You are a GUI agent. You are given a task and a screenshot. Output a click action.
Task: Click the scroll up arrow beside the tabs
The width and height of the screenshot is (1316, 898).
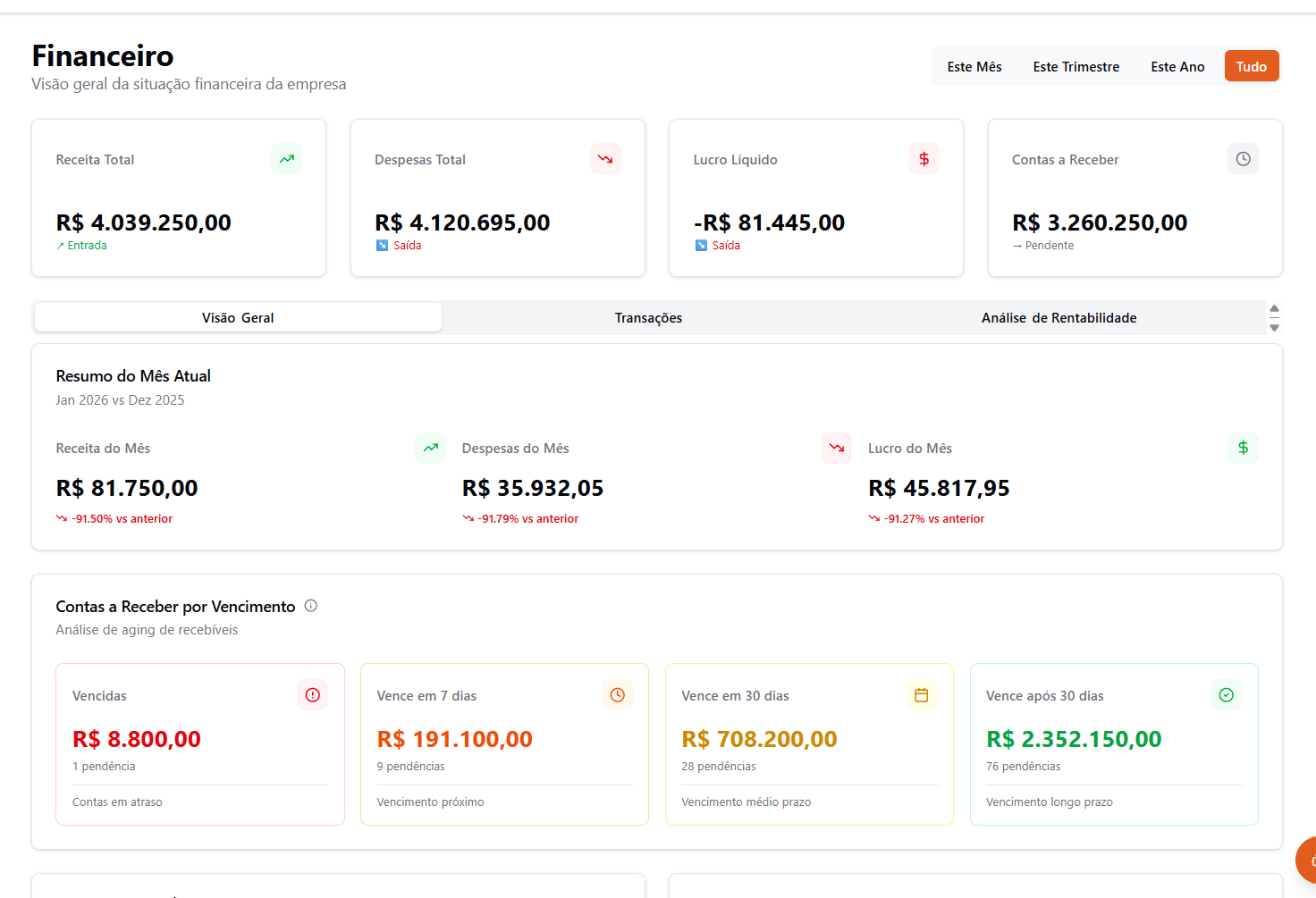tap(1274, 308)
